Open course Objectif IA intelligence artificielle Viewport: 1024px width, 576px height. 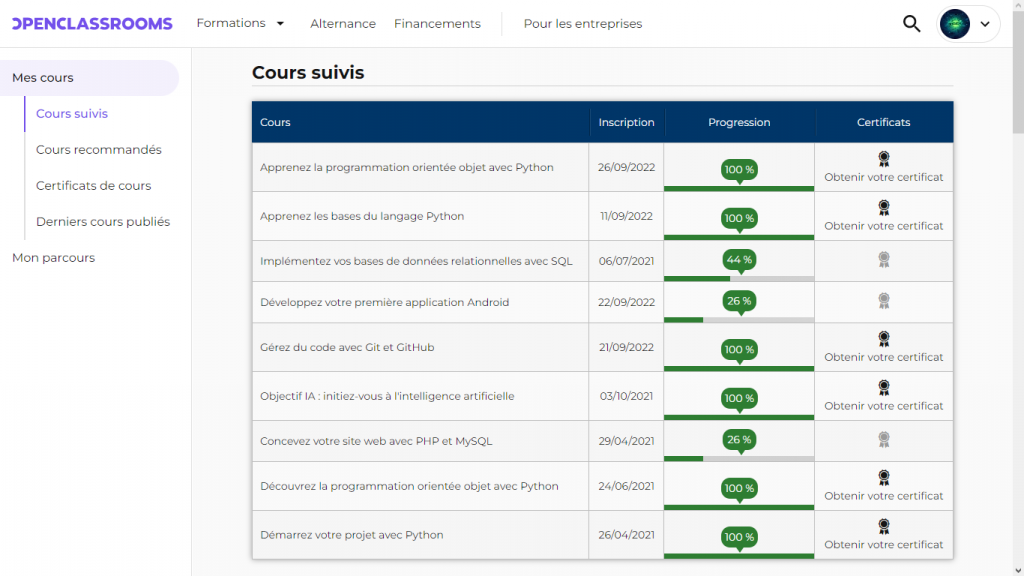pos(387,396)
